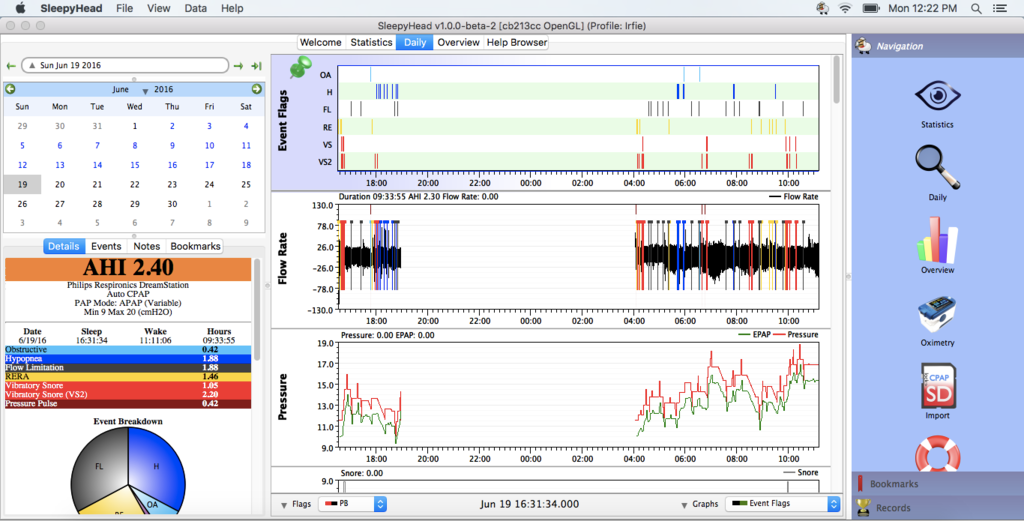The image size is (1024, 521).
Task: Open the Overview bar chart icon
Action: [938, 240]
